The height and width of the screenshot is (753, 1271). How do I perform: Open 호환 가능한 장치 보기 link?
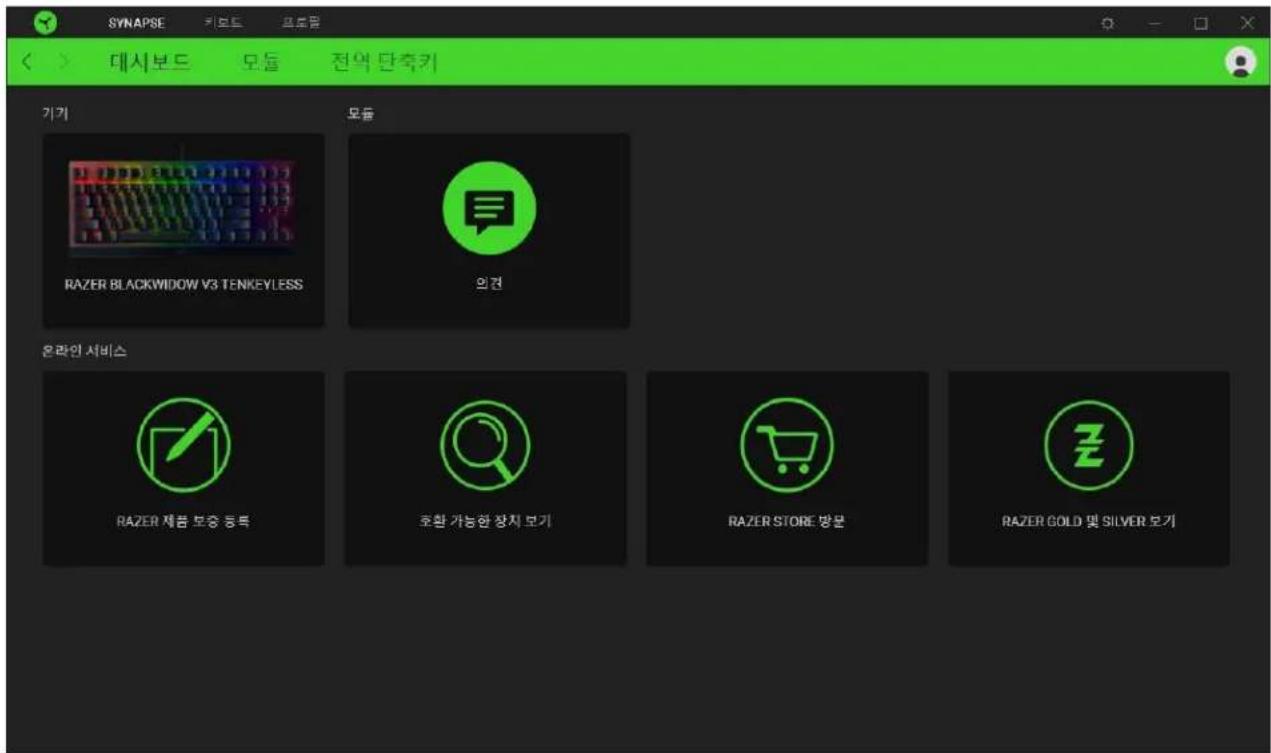click(486, 523)
